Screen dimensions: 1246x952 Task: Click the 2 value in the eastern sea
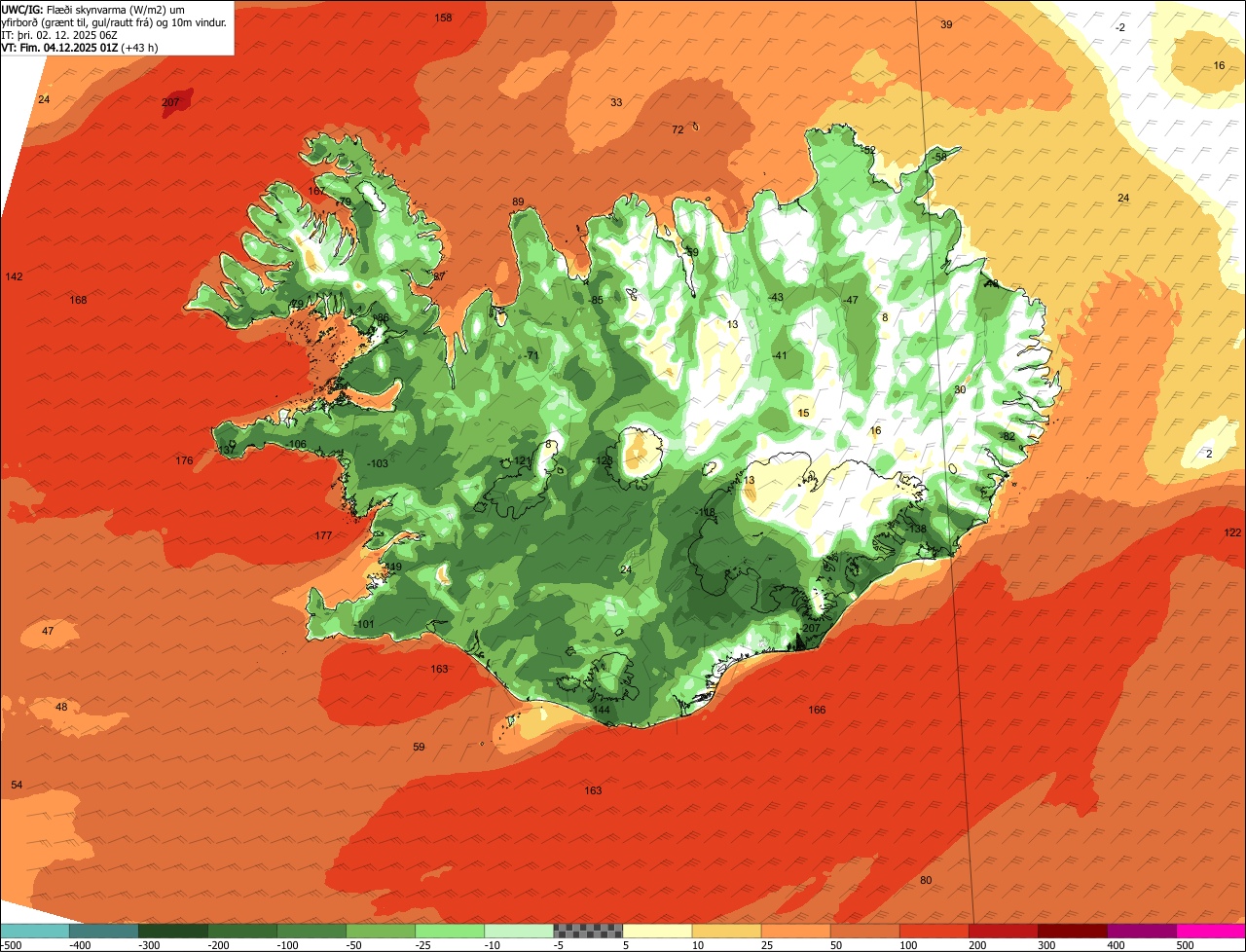point(1209,454)
